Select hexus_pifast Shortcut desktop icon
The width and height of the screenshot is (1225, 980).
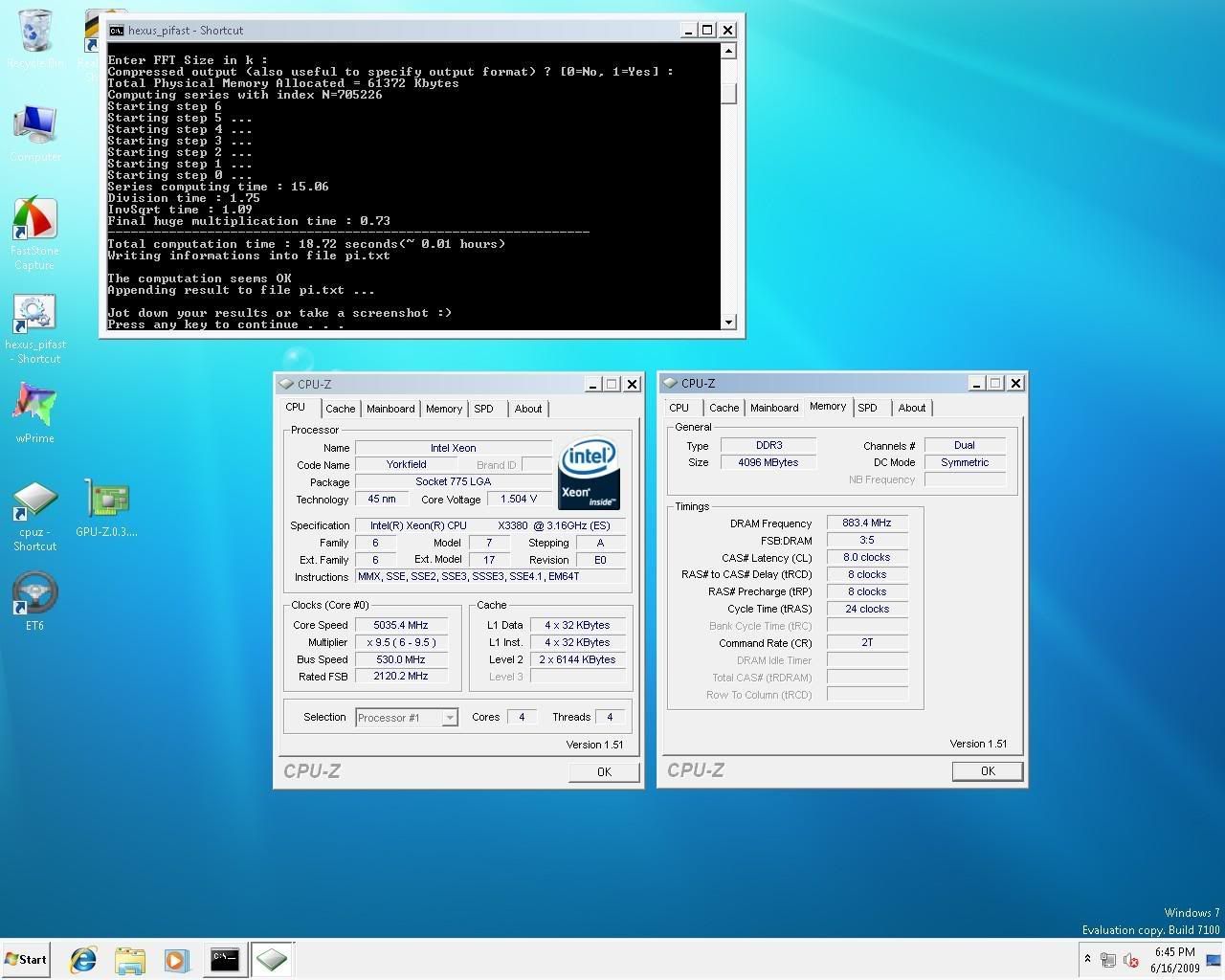coord(35,329)
